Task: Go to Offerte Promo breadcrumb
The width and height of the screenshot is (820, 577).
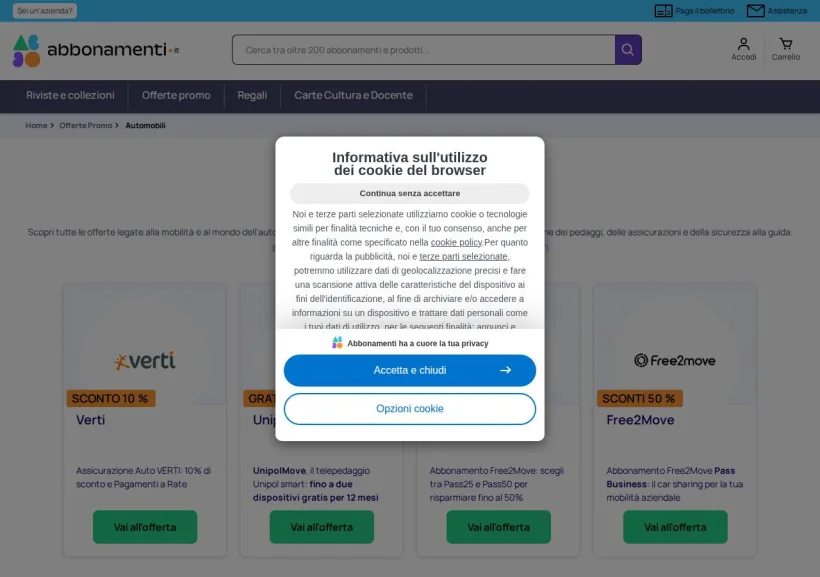Action: (x=86, y=126)
